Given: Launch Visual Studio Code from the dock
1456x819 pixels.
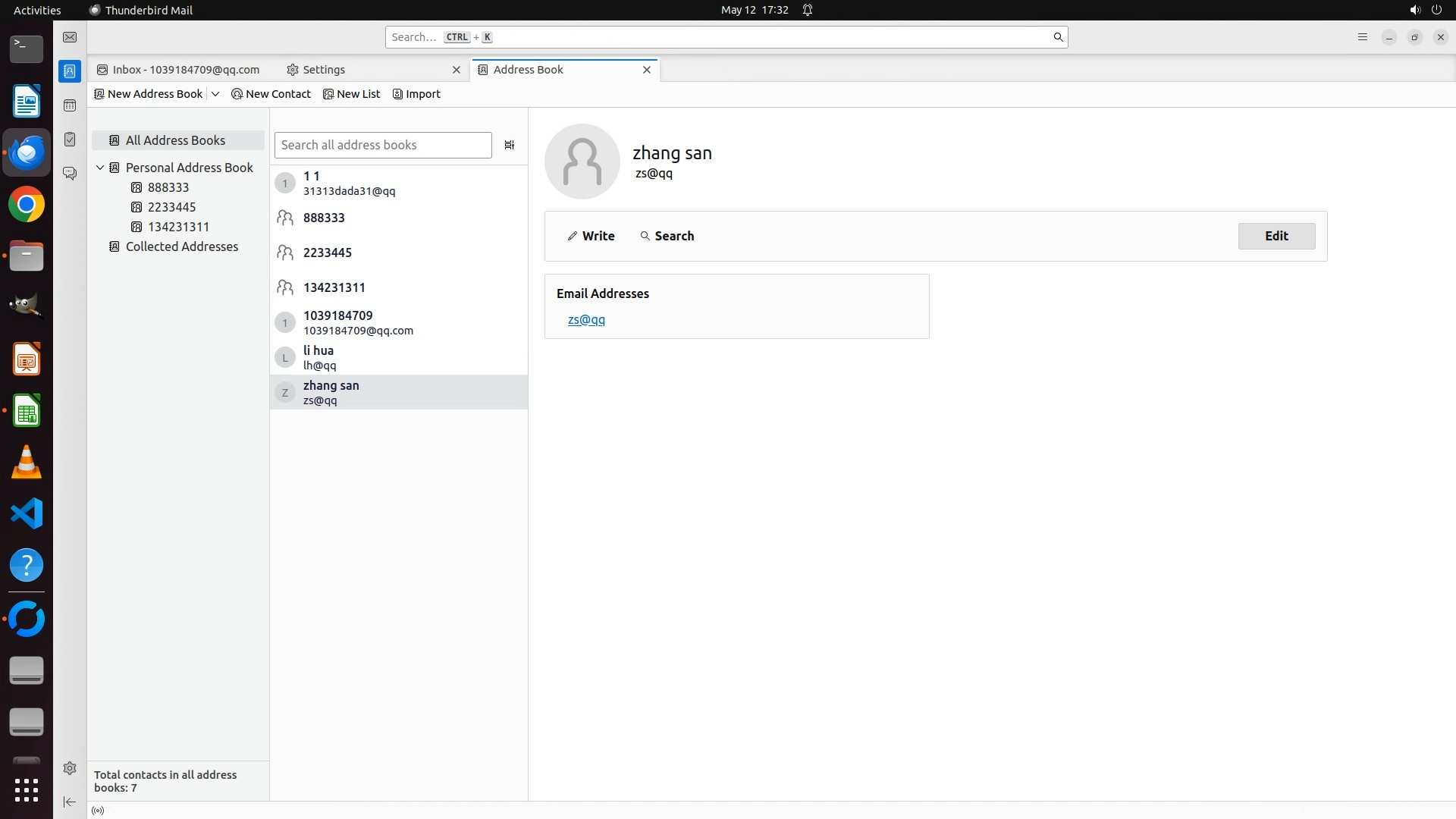Looking at the screenshot, I should click(x=27, y=514).
